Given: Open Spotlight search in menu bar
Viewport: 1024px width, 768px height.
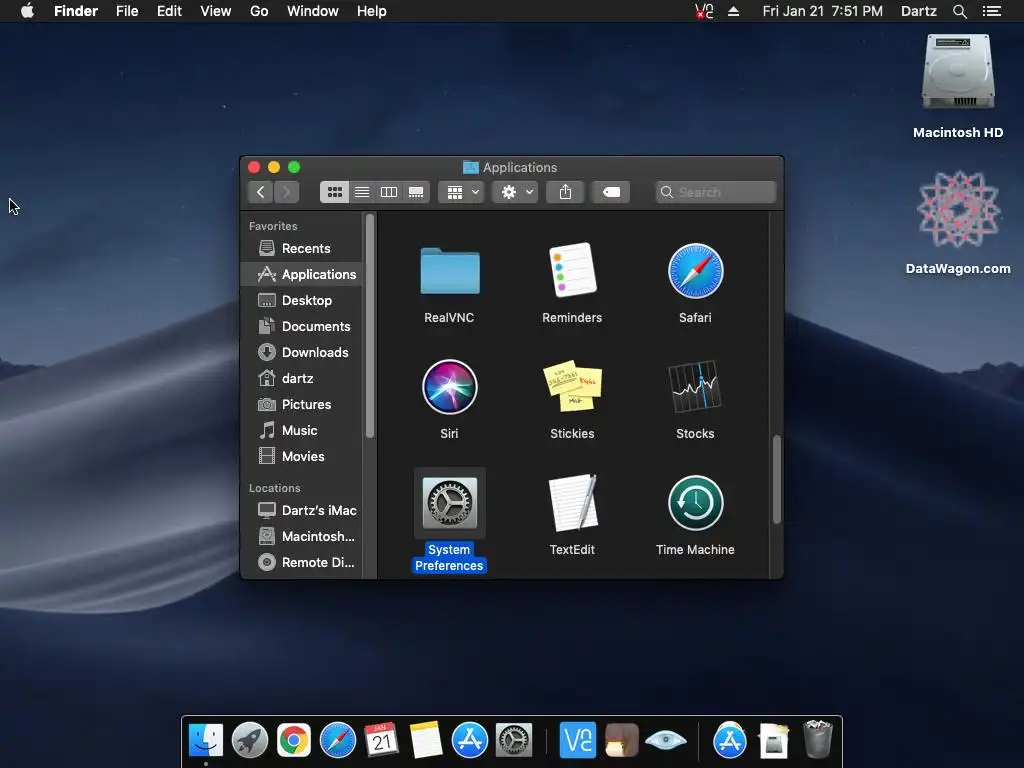Looking at the screenshot, I should click(x=959, y=11).
